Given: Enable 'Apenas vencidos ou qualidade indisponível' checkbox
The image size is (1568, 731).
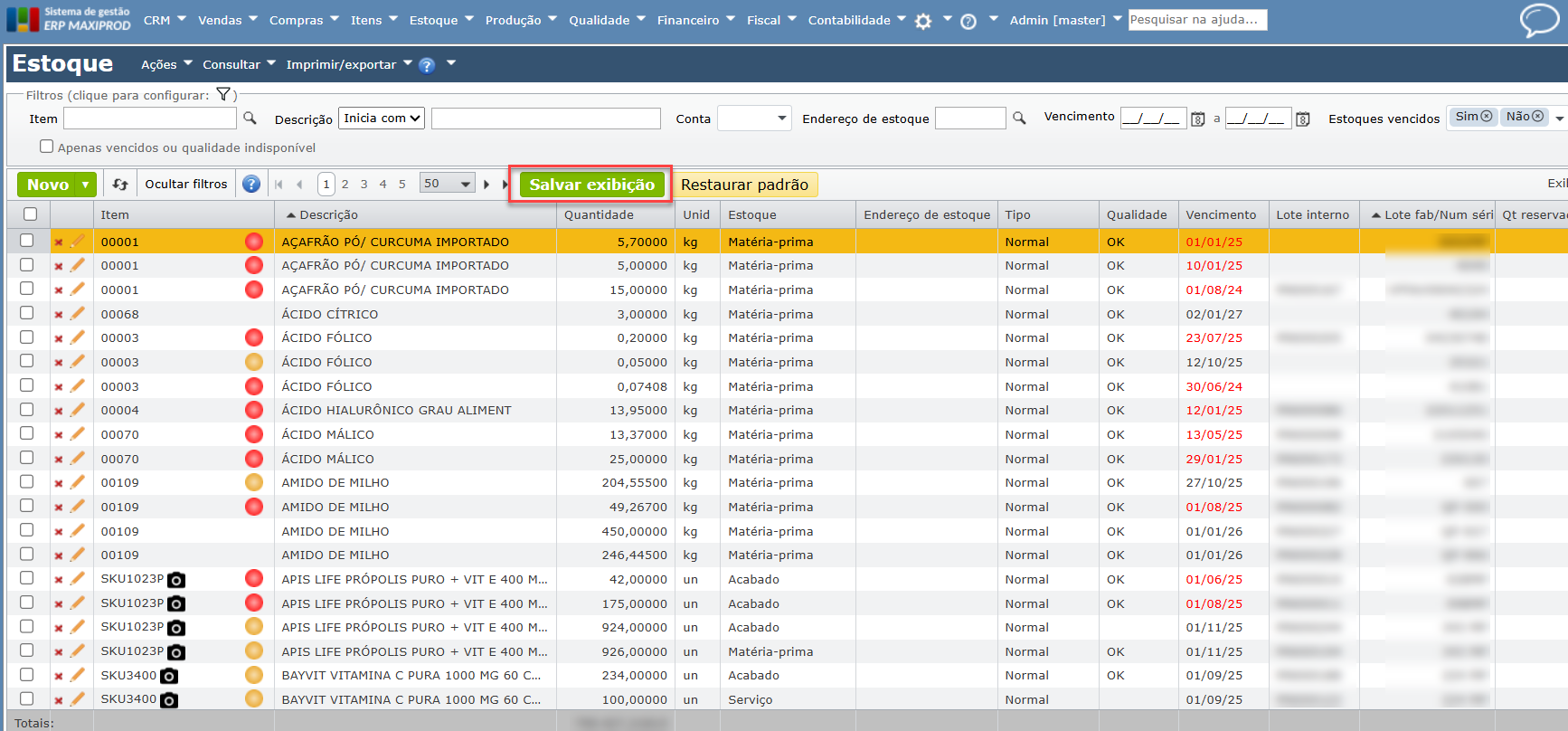Looking at the screenshot, I should tap(47, 147).
